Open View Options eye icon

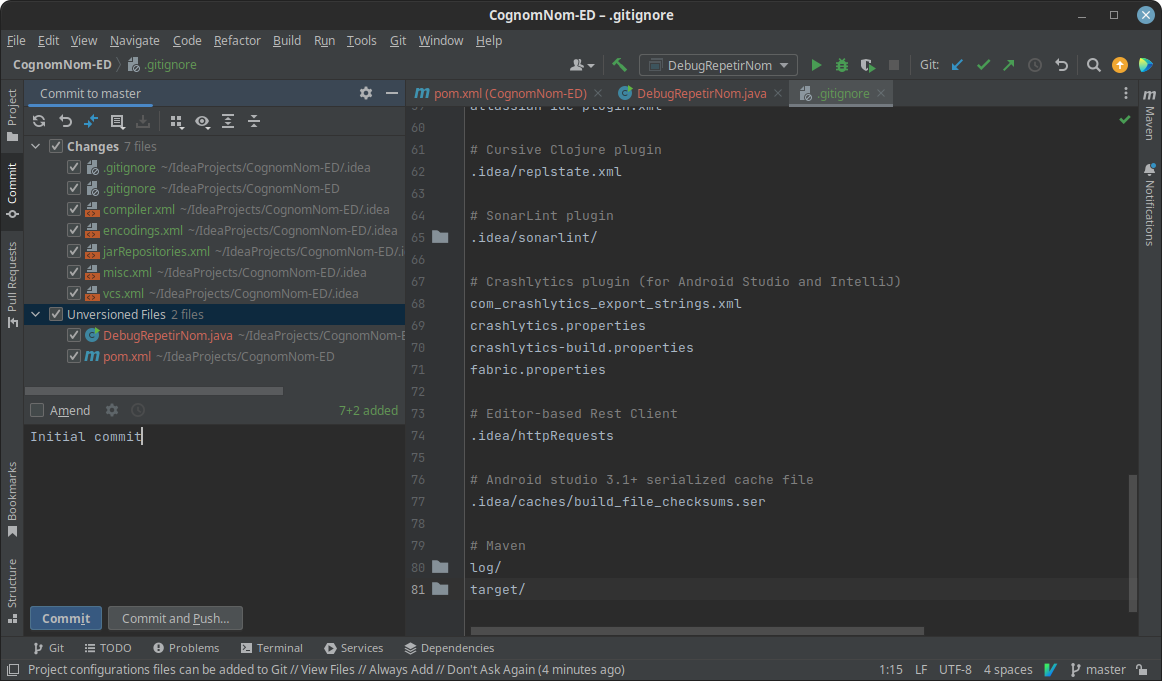click(202, 122)
